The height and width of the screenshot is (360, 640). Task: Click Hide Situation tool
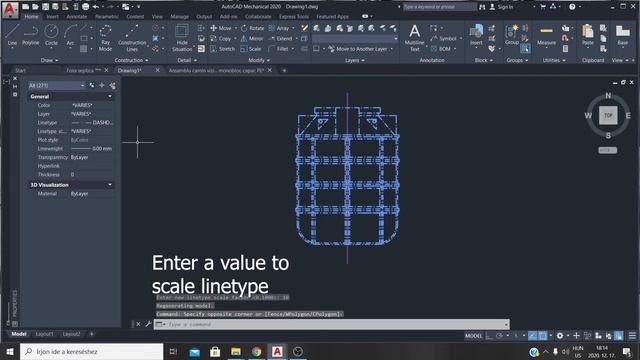click(x=182, y=38)
